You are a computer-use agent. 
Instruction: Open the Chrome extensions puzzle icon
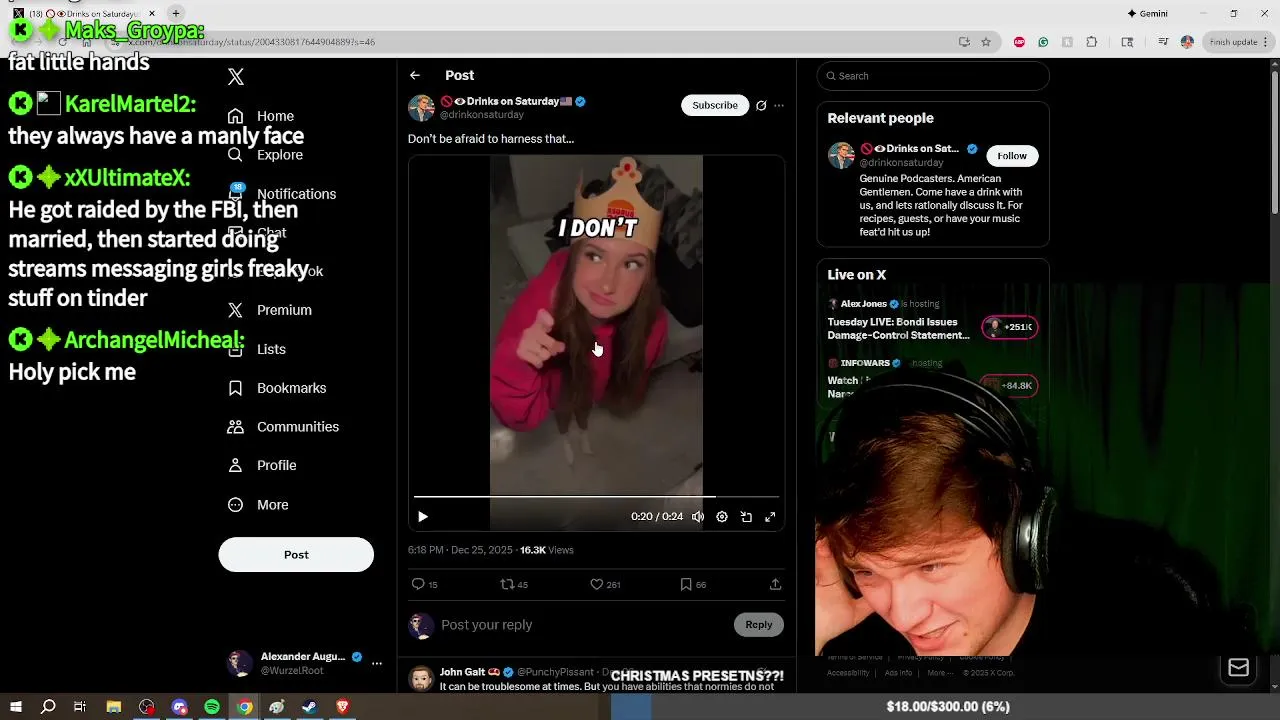pos(1091,42)
